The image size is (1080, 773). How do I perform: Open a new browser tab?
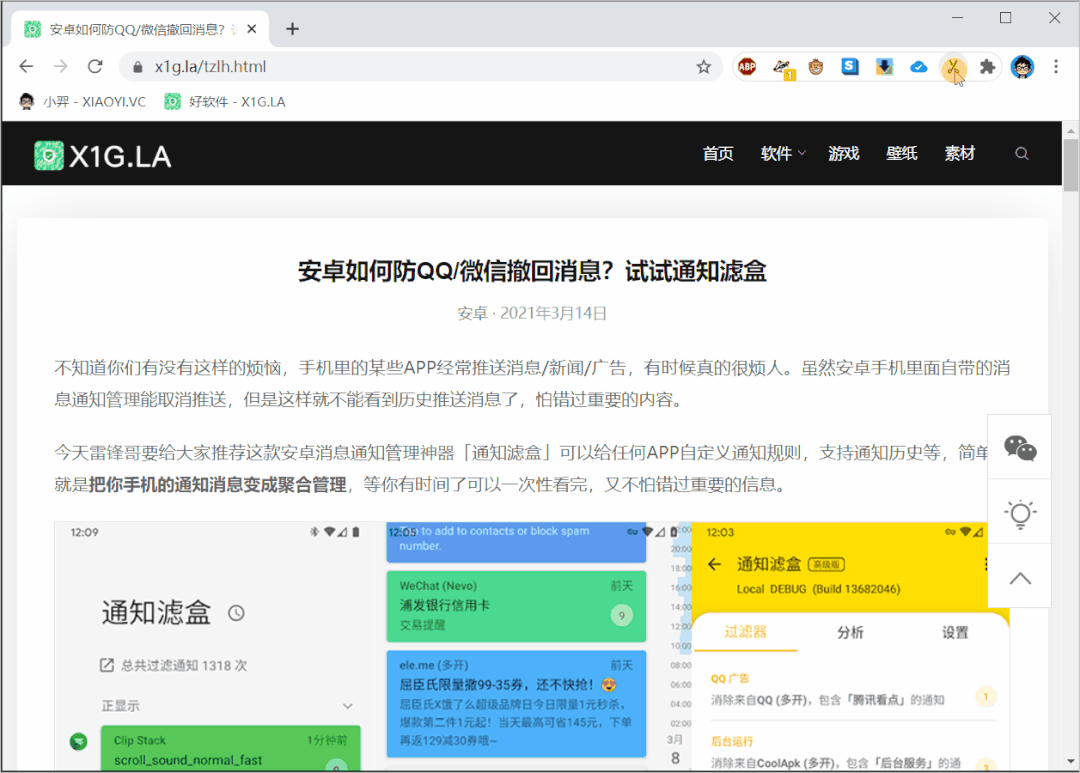(293, 29)
